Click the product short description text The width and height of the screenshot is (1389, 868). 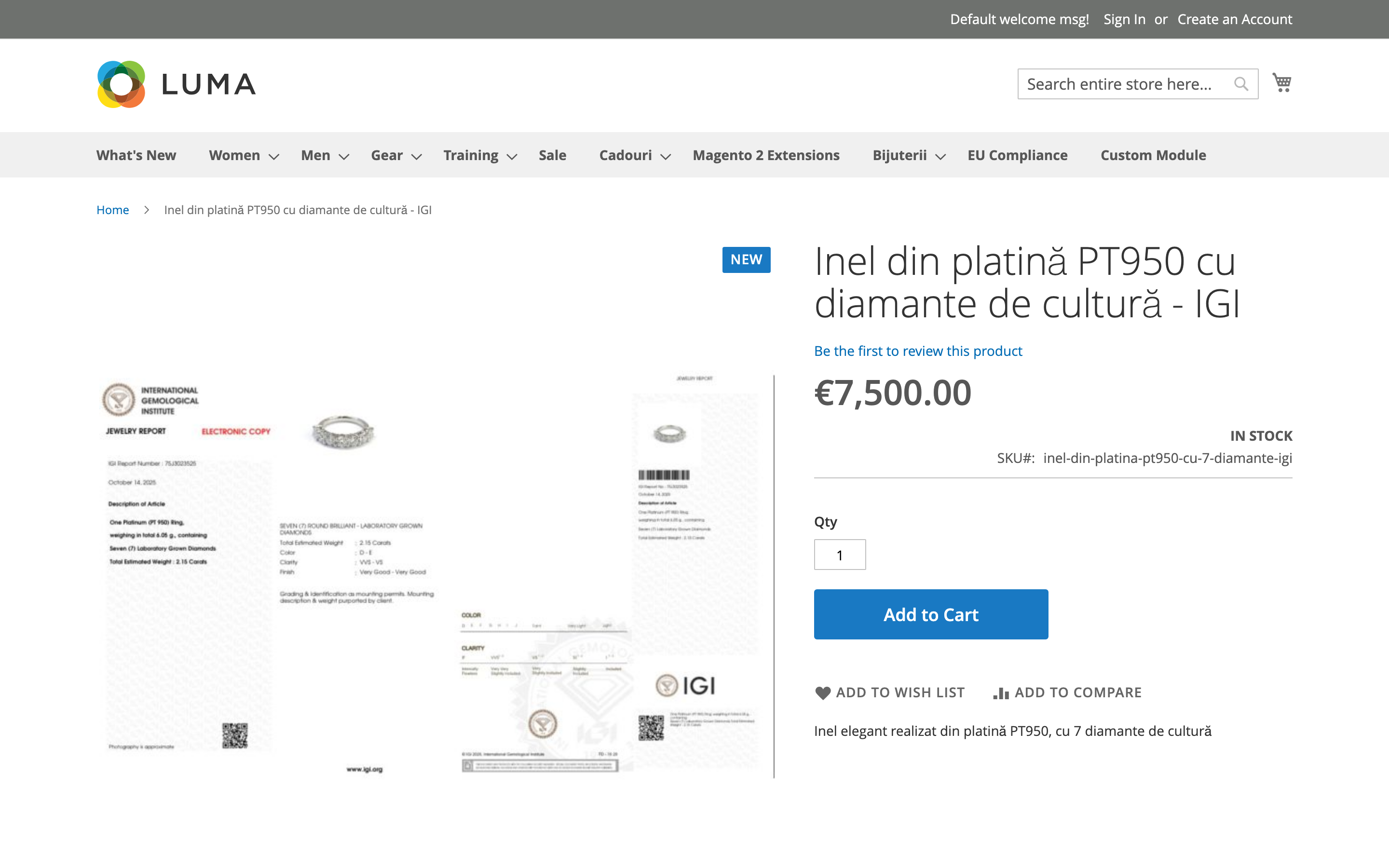pos(1012,731)
